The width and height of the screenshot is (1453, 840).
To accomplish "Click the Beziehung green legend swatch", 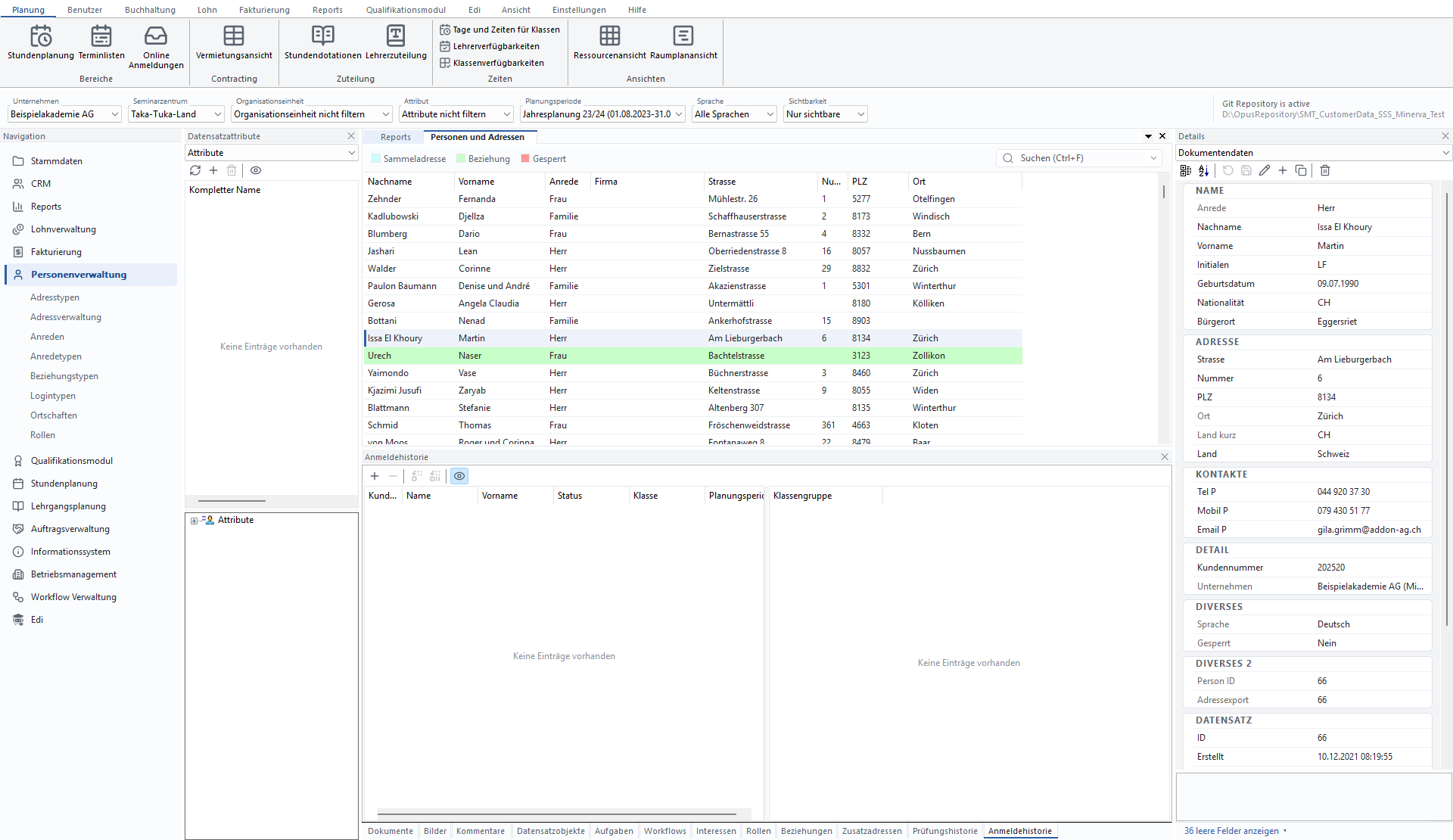I will 460,159.
